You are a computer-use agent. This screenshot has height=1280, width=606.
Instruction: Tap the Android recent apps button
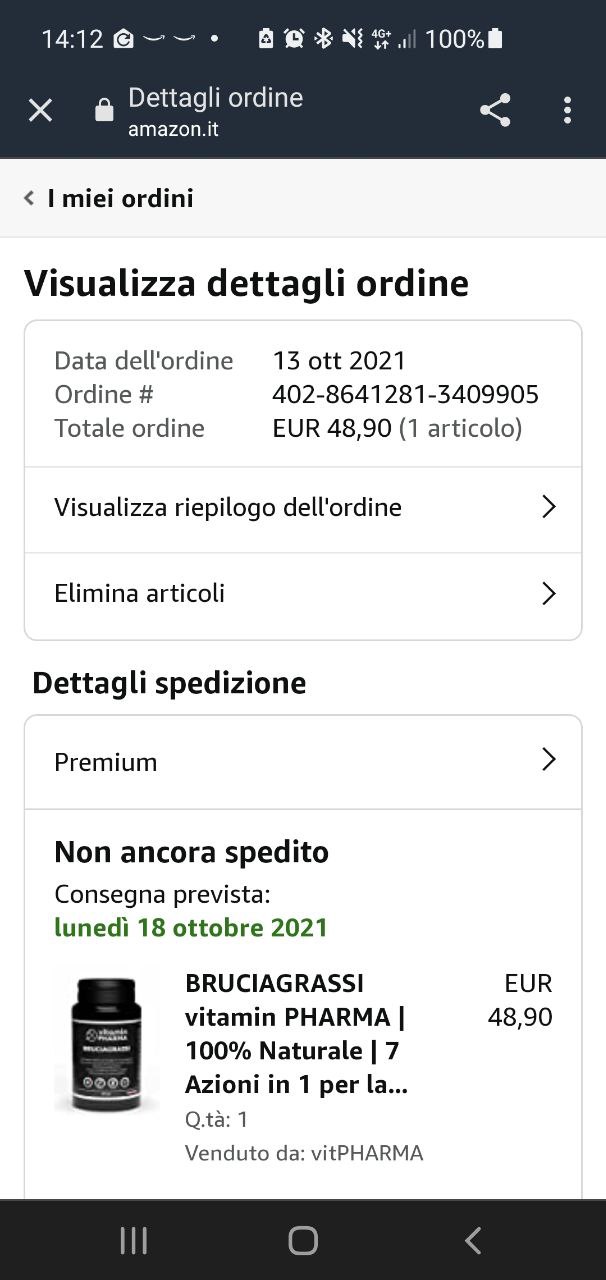coord(133,1241)
